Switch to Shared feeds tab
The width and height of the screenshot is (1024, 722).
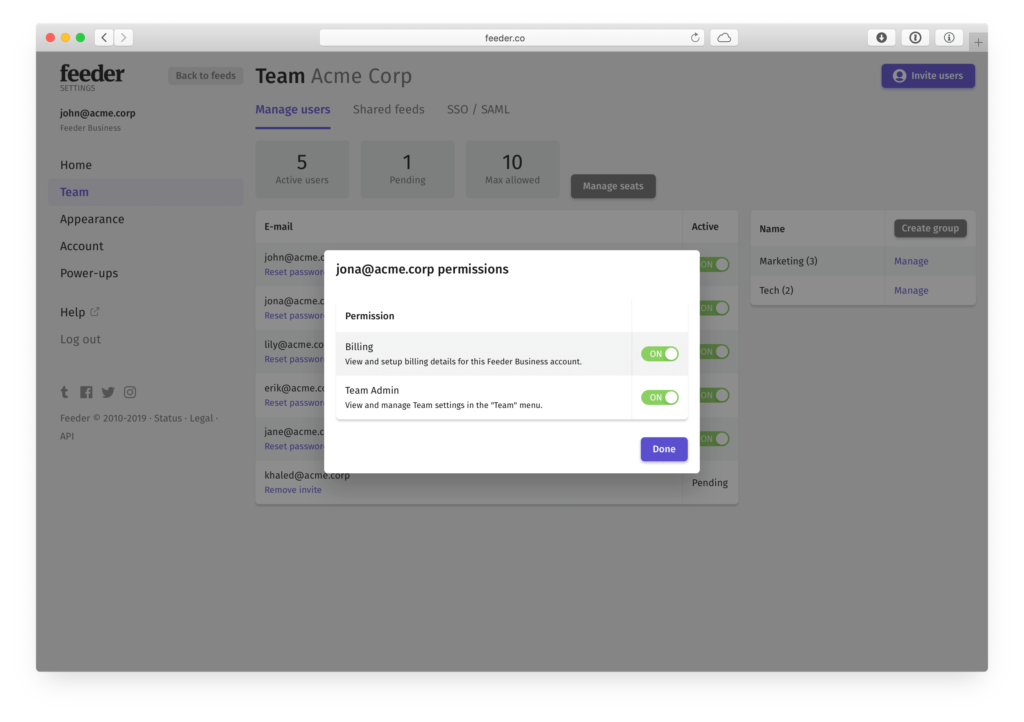pos(389,110)
